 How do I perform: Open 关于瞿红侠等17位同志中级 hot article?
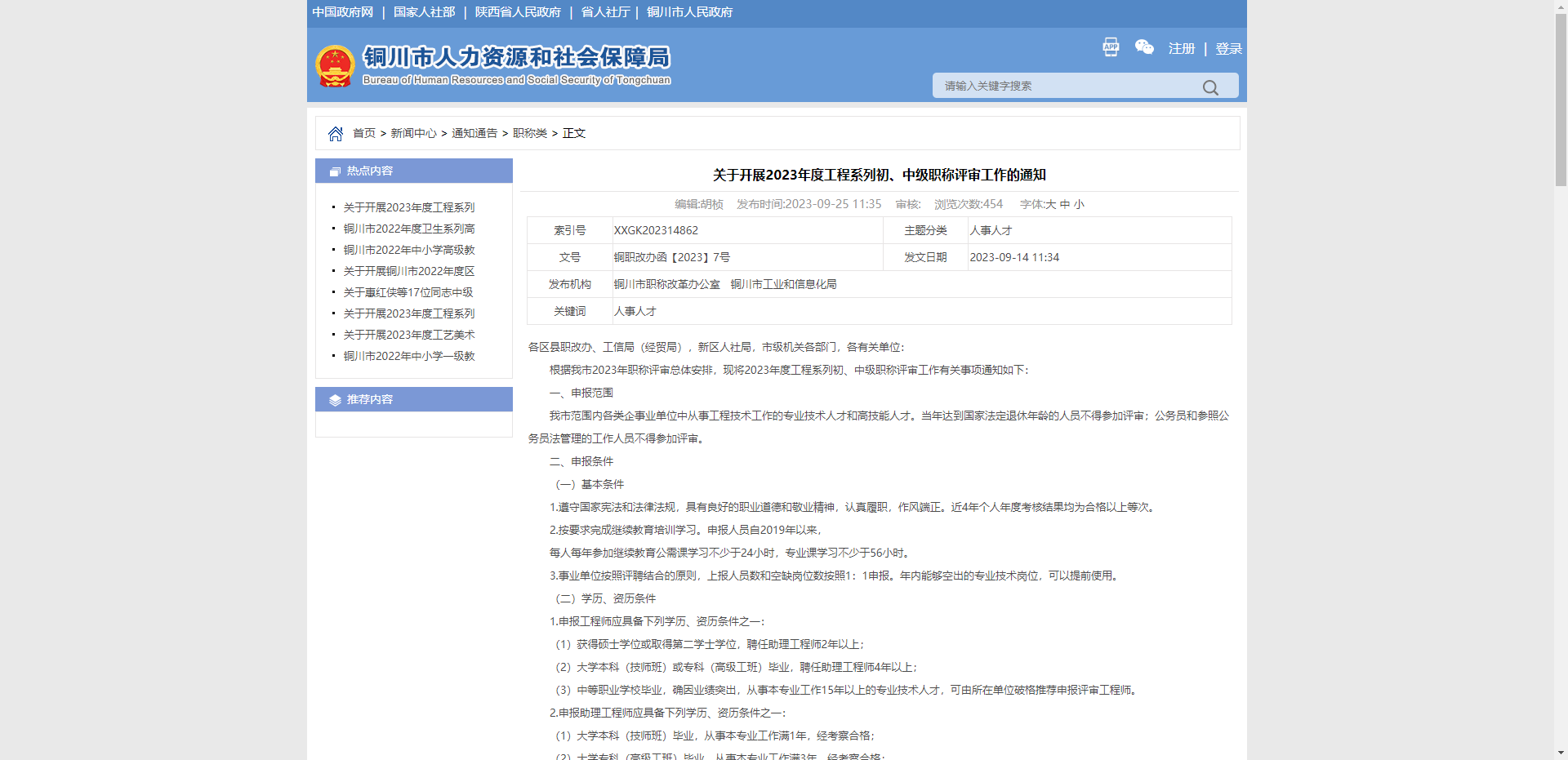tap(408, 292)
